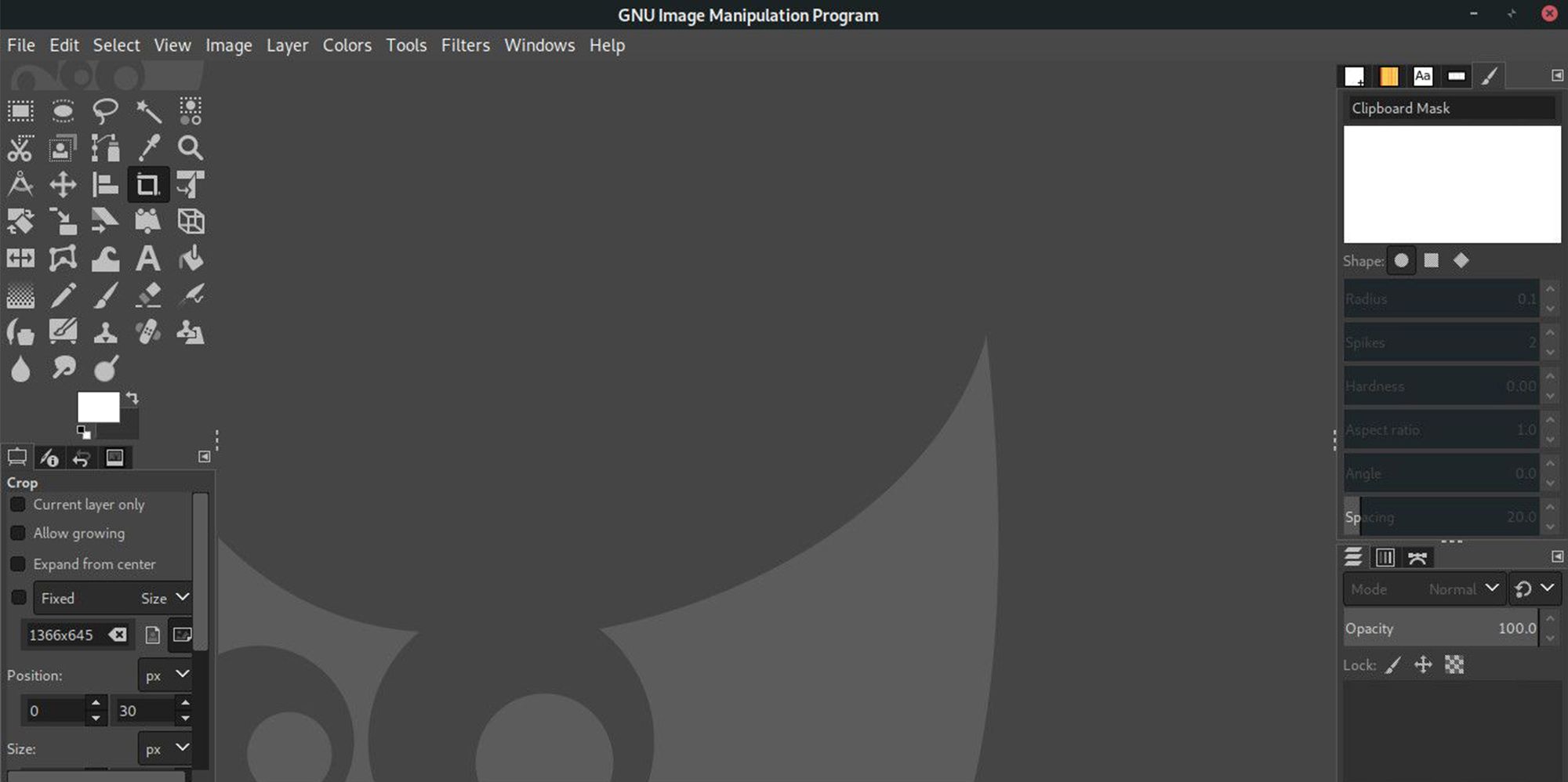Viewport: 1568px width, 782px height.
Task: Toggle Expand from center option
Action: point(18,564)
